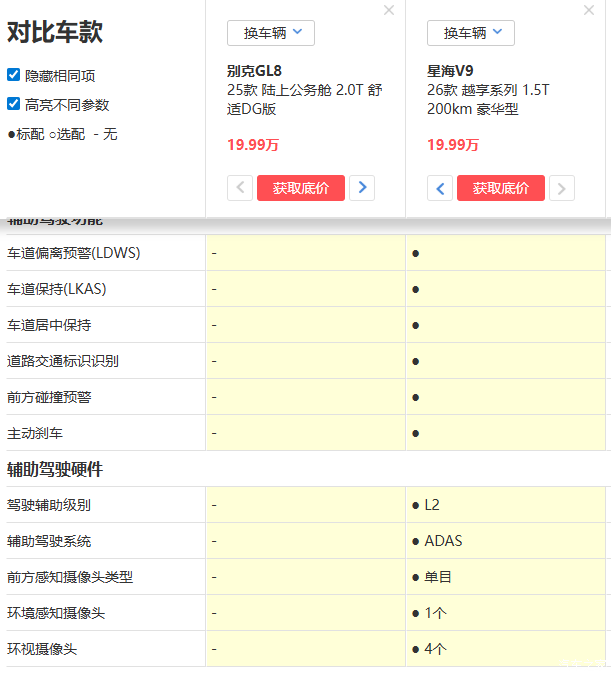
Task: Open the 星海V9 model name link
Action: point(450,71)
